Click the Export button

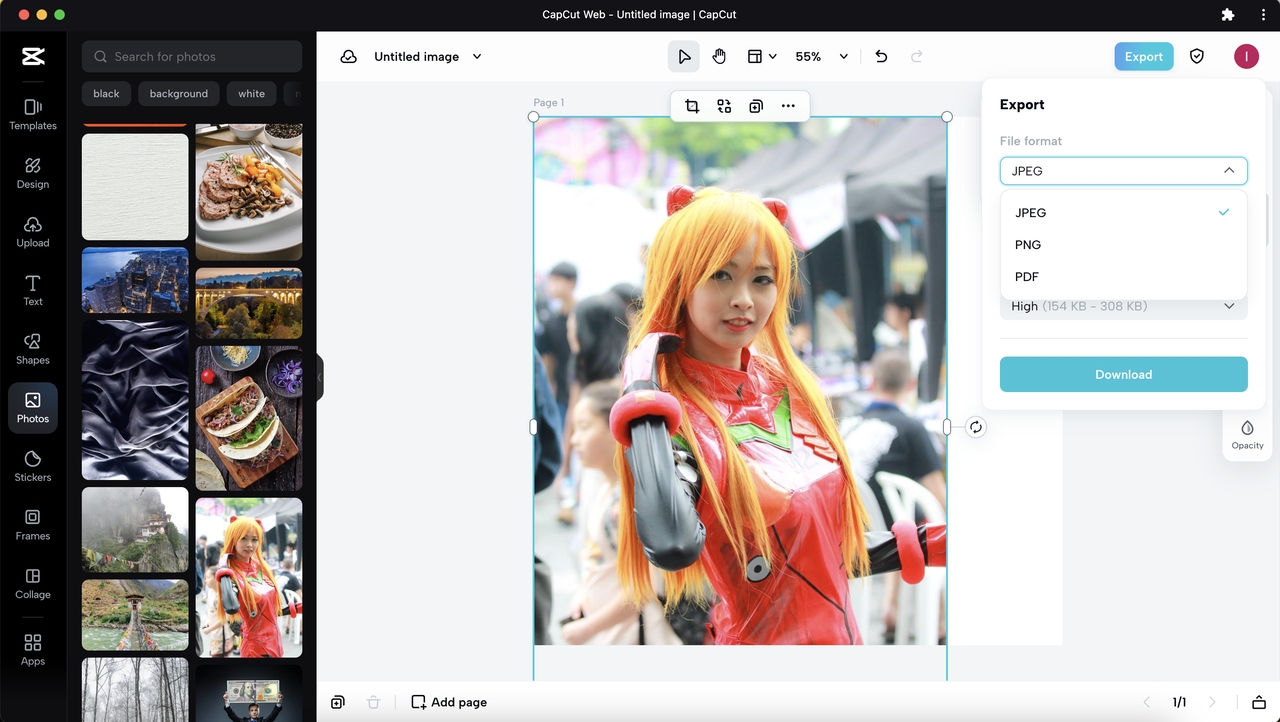pos(1143,57)
